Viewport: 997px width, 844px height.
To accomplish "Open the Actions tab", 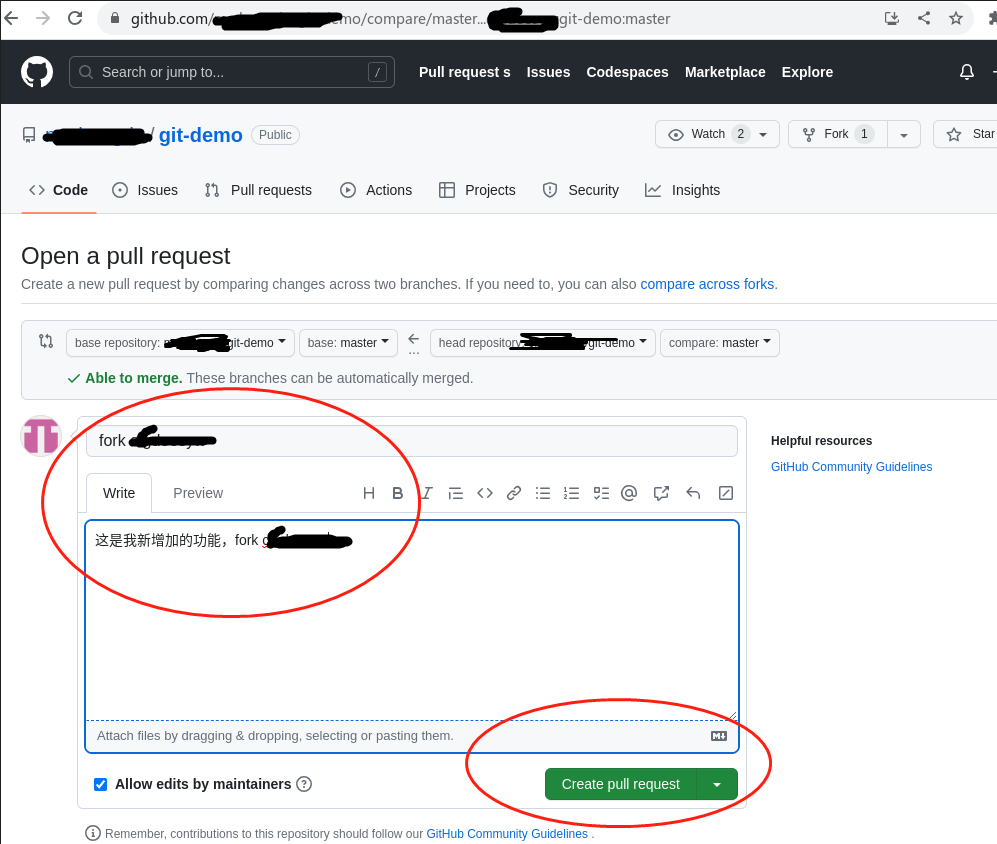I will pyautogui.click(x=376, y=190).
